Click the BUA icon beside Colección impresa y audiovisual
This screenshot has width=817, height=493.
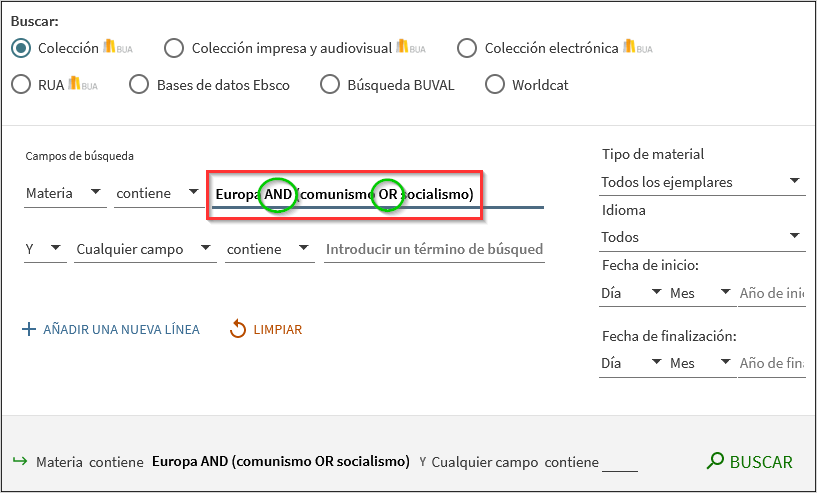coord(411,47)
